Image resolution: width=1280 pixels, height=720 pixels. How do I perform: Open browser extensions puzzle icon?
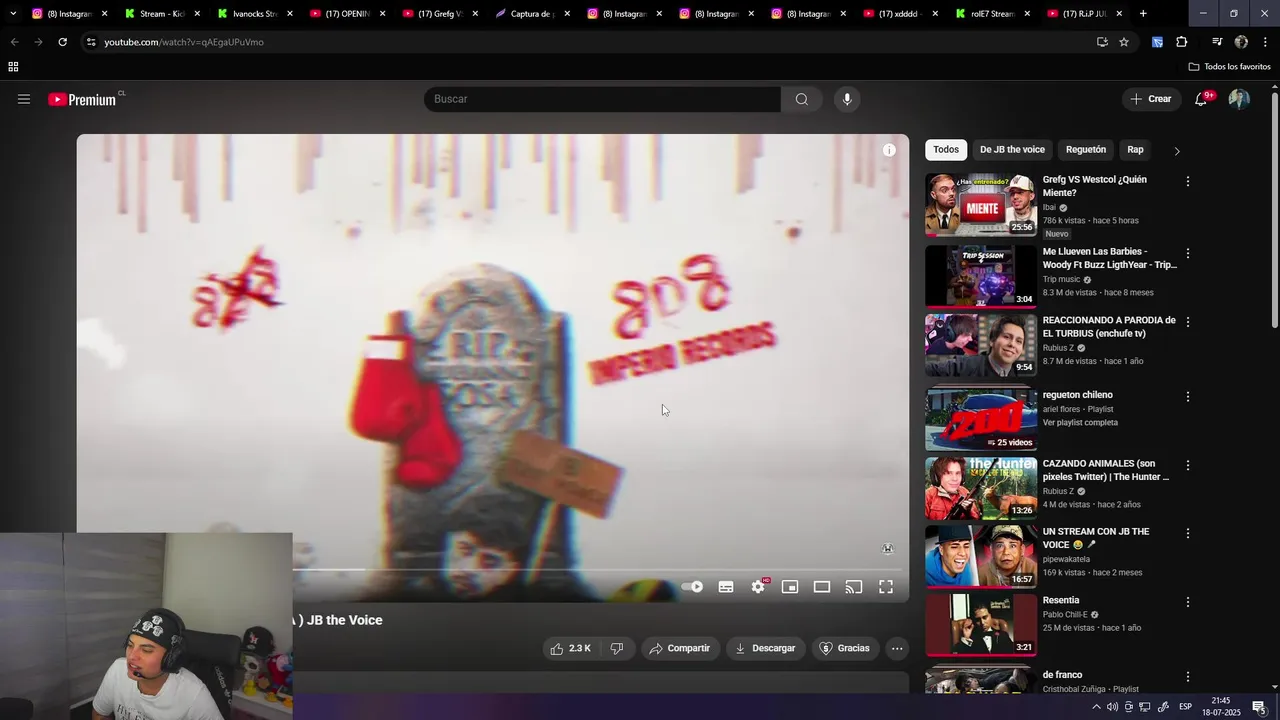click(1182, 42)
